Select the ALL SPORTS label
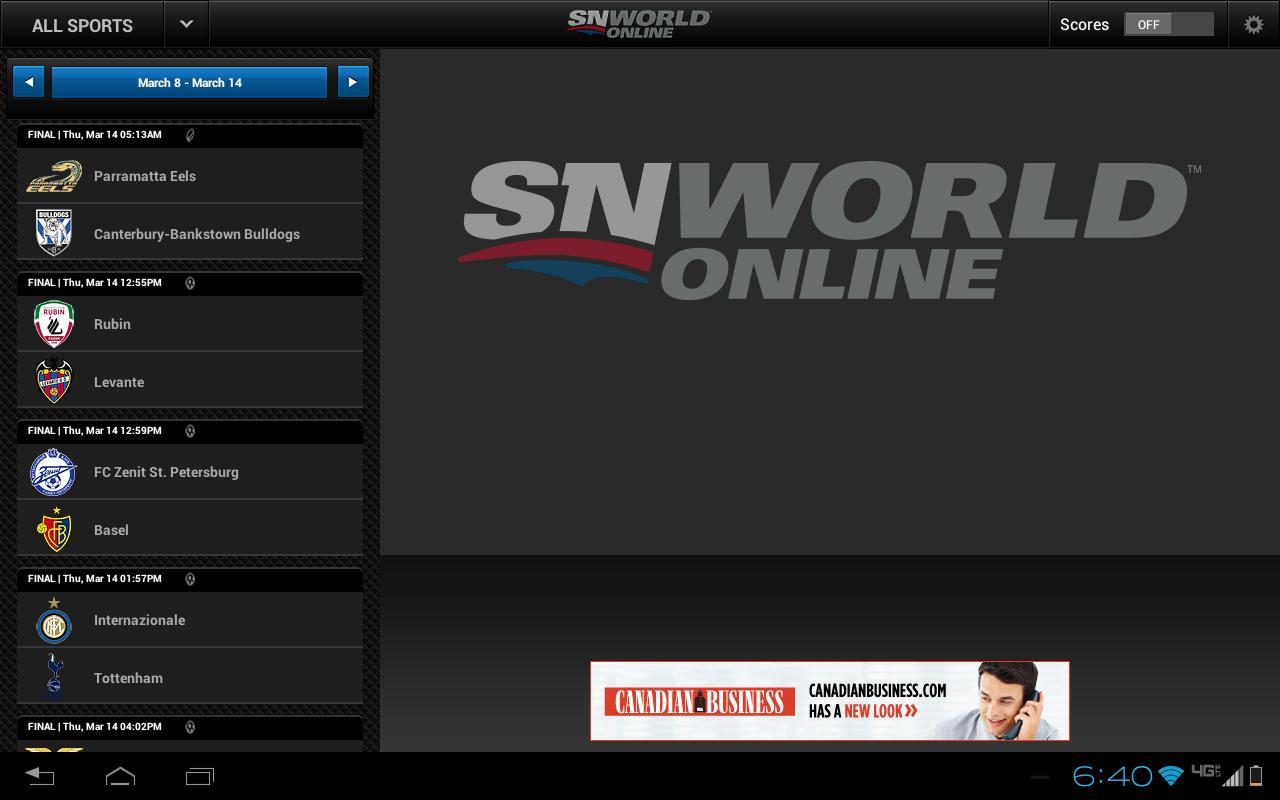The width and height of the screenshot is (1280, 800). 82,25
